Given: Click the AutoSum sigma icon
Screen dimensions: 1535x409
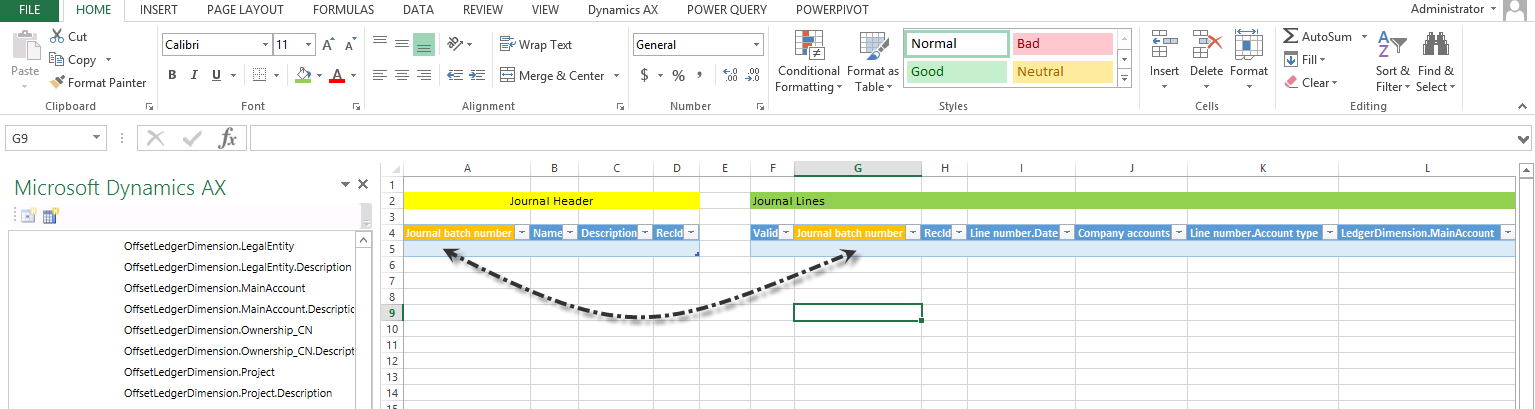Looking at the screenshot, I should click(x=1291, y=37).
